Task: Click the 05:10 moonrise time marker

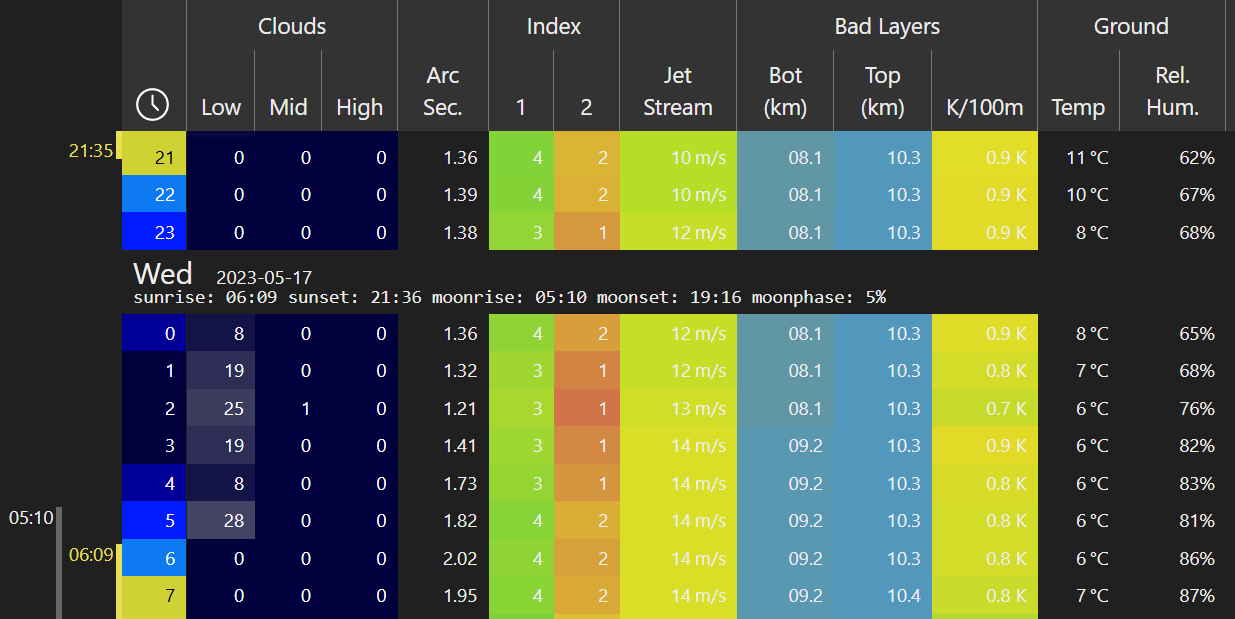Action: [x=31, y=518]
